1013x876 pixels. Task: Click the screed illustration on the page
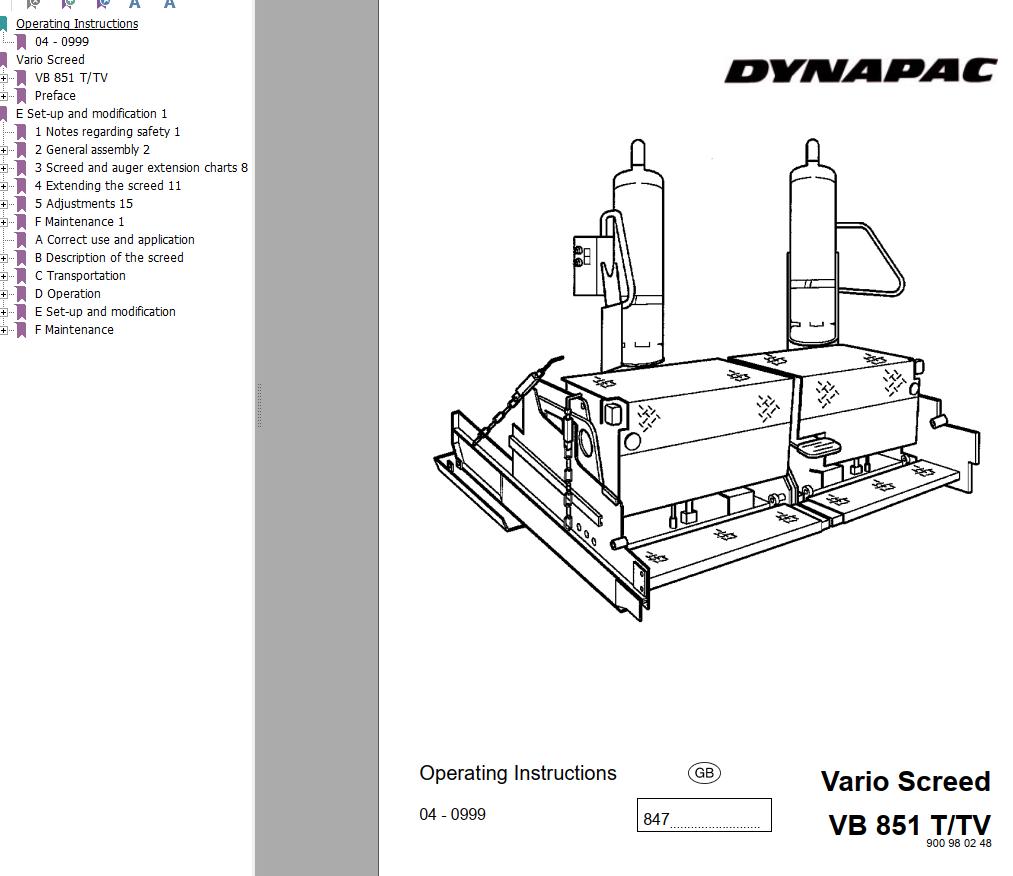[707, 380]
